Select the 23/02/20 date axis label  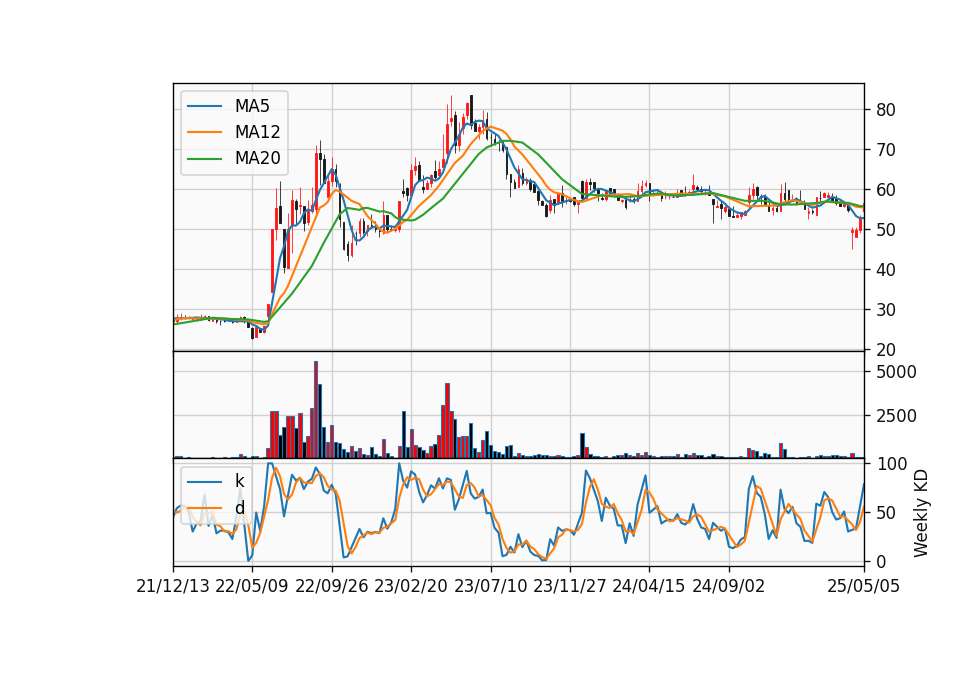tap(411, 587)
